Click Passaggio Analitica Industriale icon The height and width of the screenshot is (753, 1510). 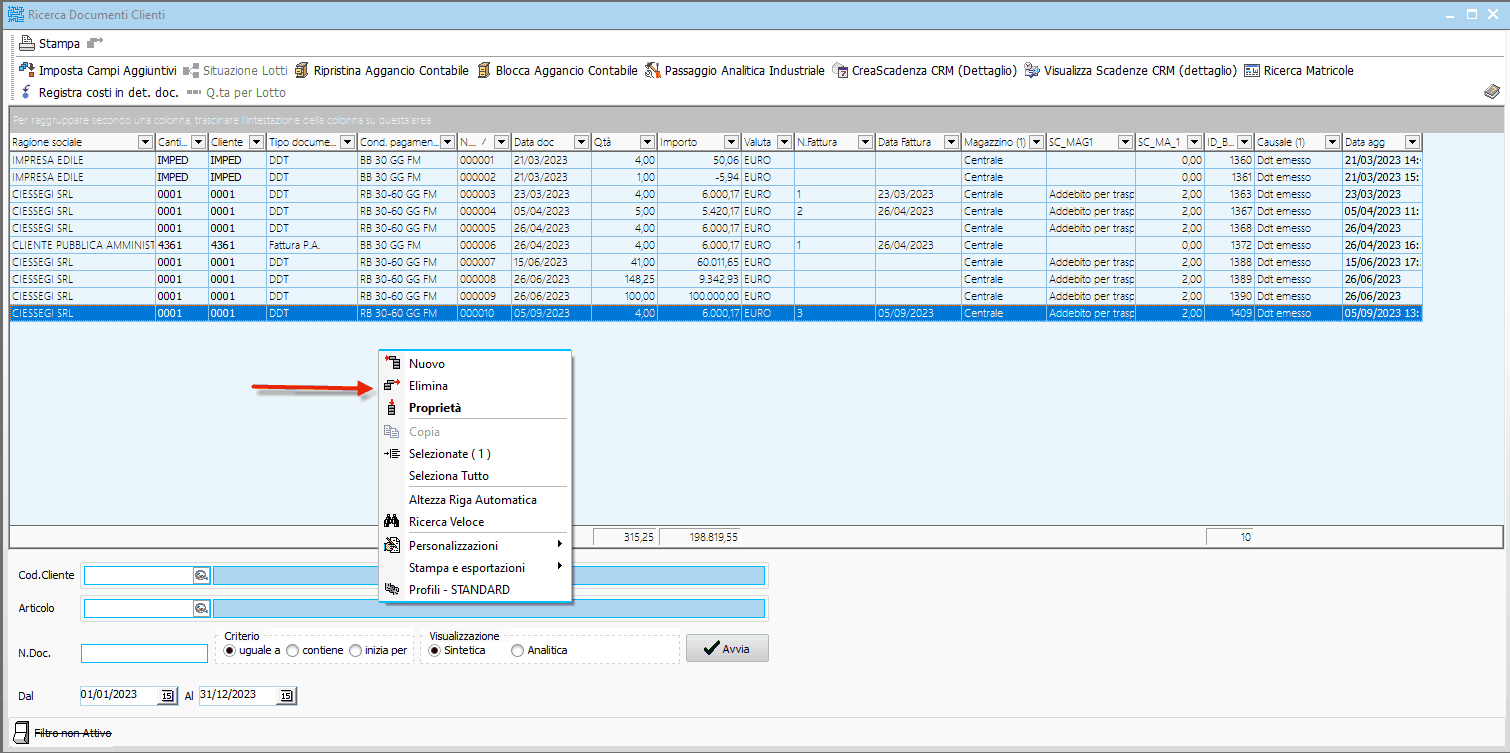click(652, 70)
